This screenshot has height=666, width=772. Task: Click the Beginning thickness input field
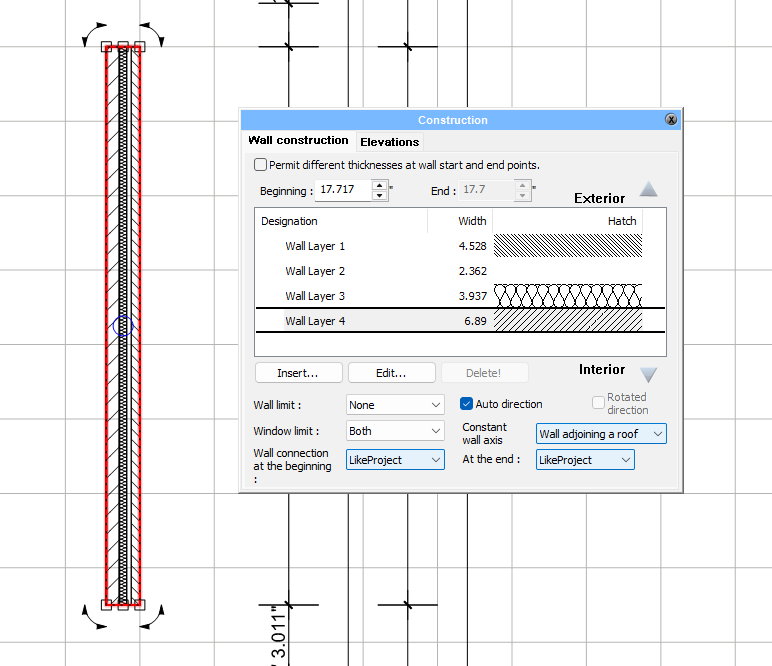click(x=343, y=190)
